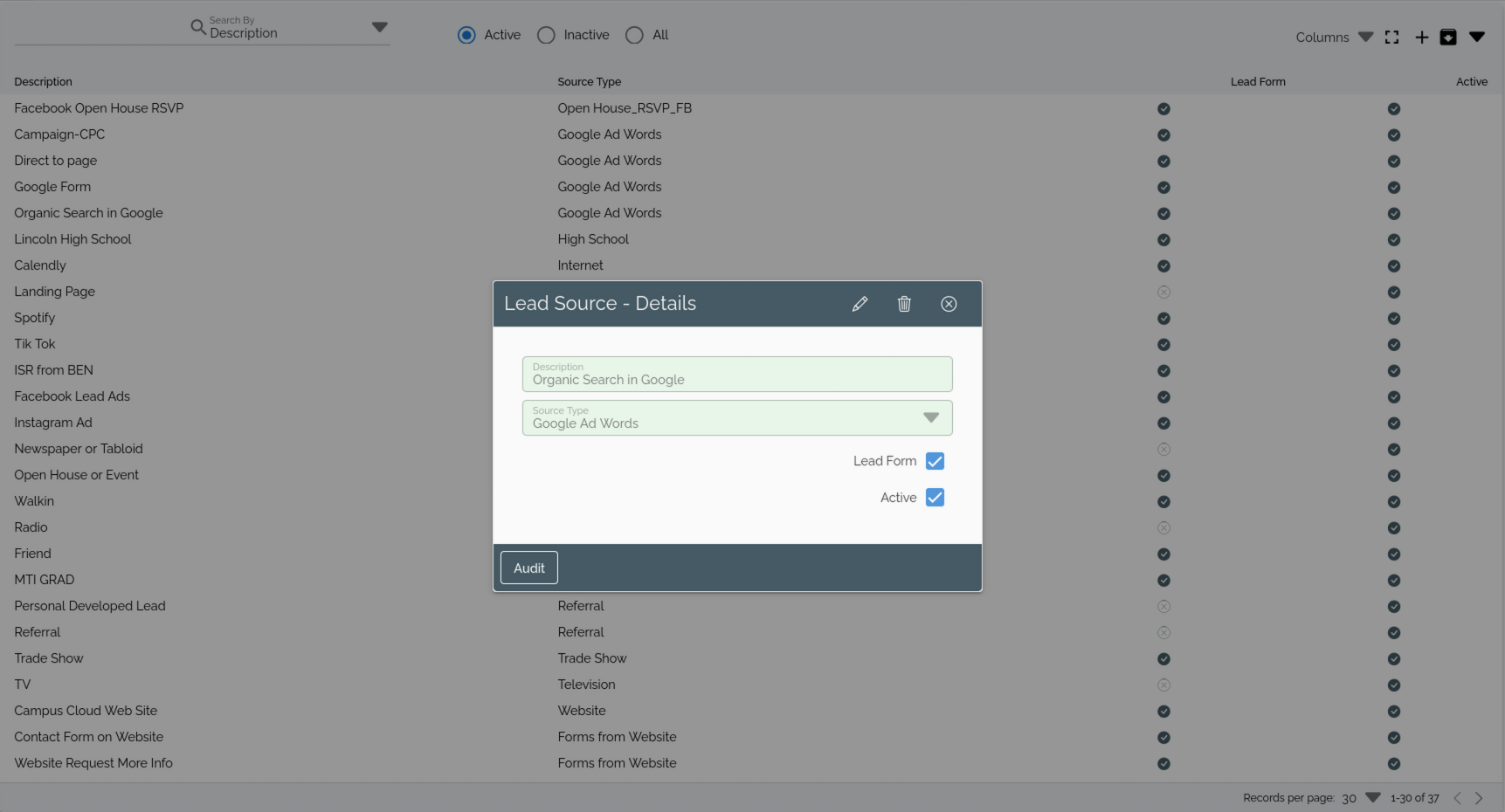Open the Search By dropdown arrow
This screenshot has width=1505, height=812.
(x=379, y=27)
